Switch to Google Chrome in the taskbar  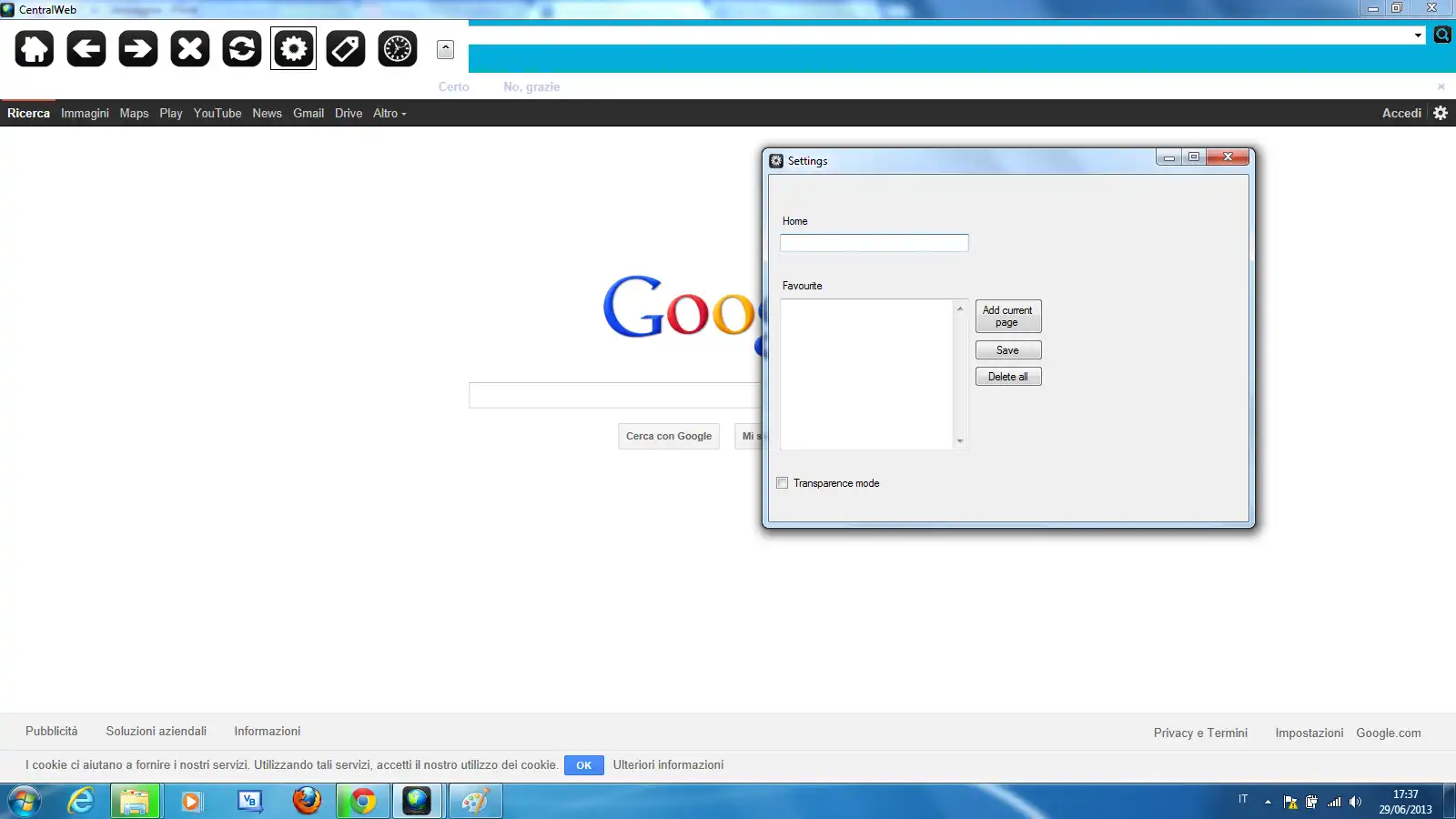pyautogui.click(x=363, y=801)
